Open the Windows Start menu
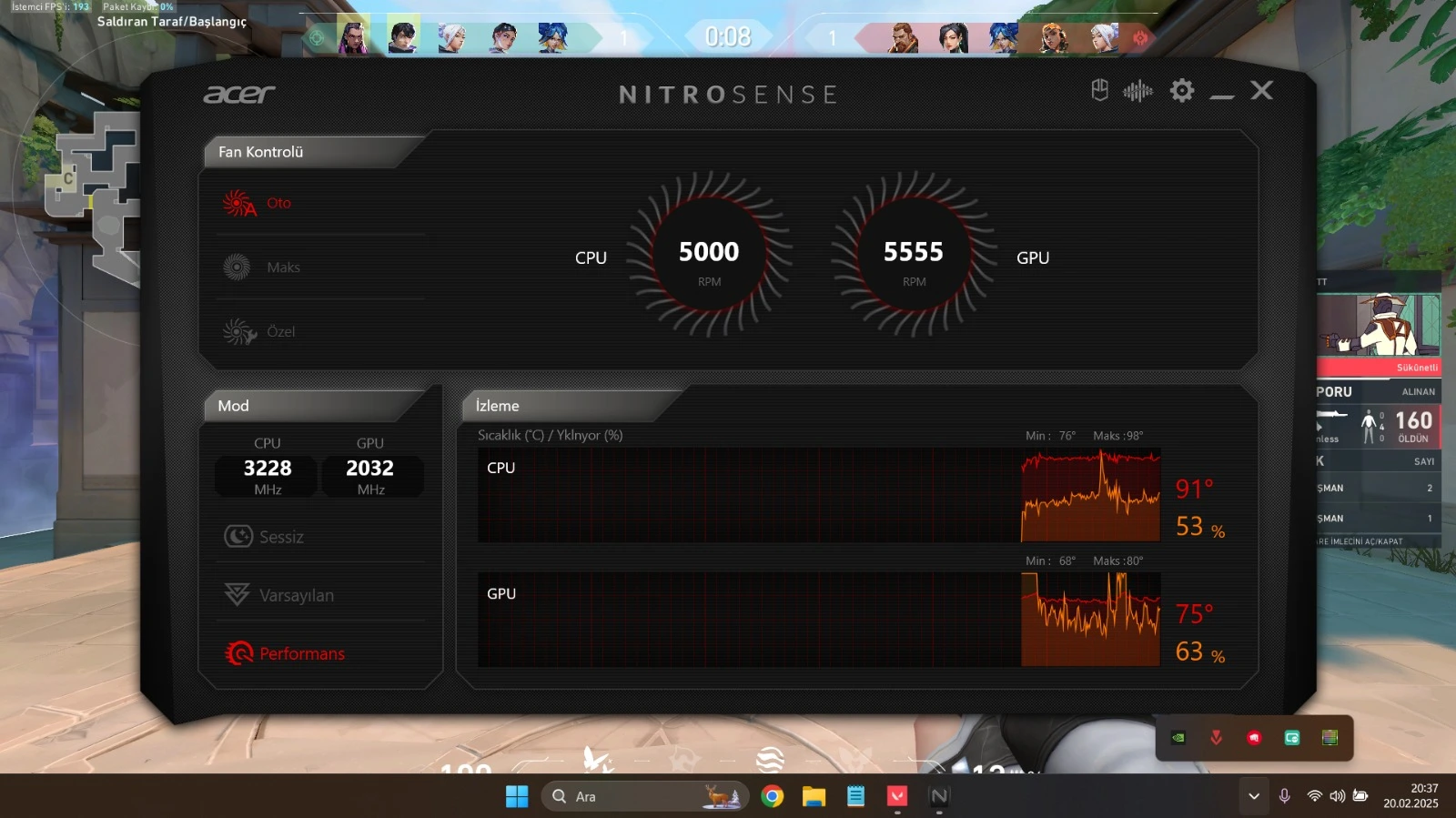 coord(517,796)
